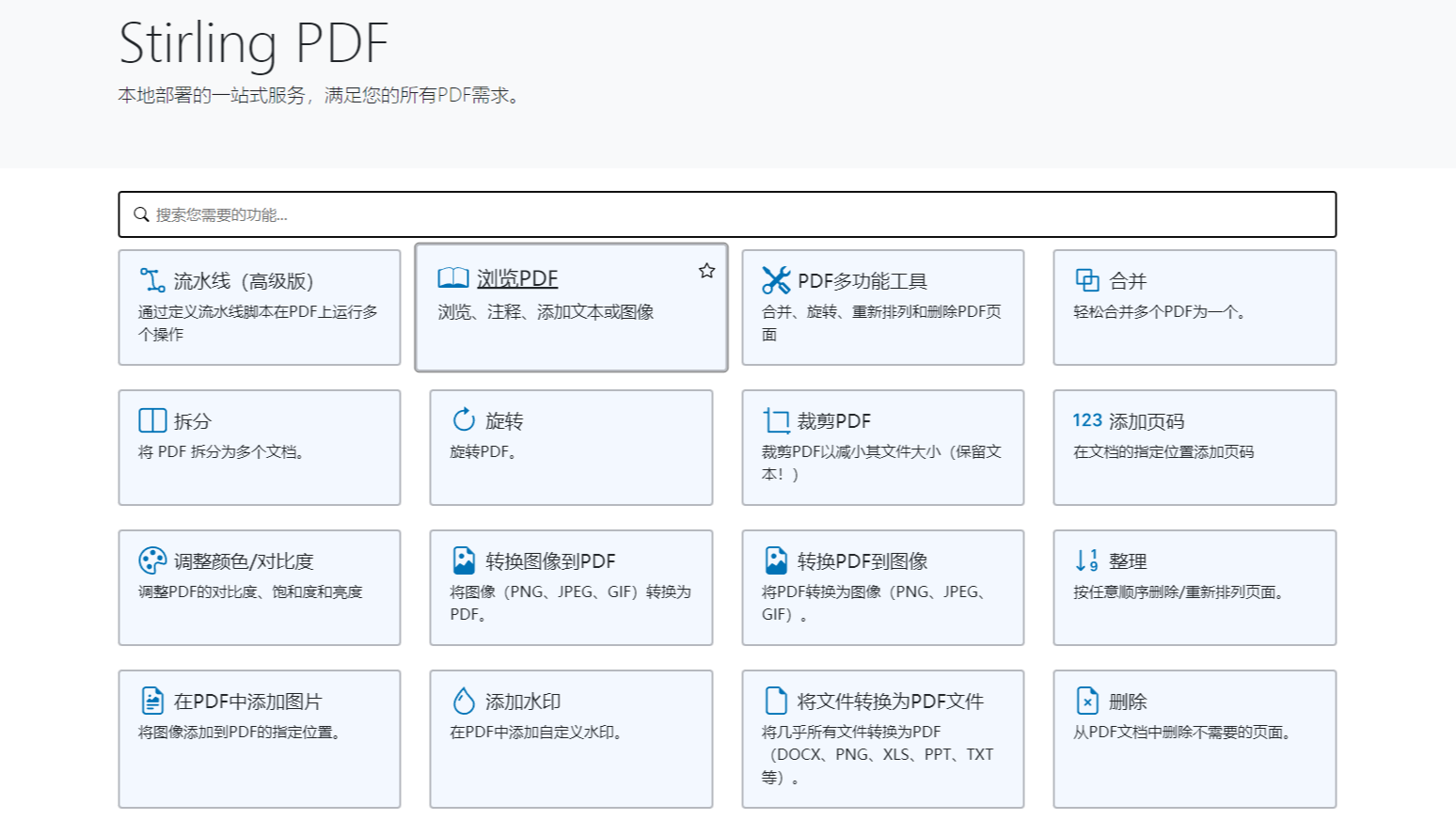
Task: Click the blank-file icon for 将文件转换为PDF文件
Action: click(776, 701)
